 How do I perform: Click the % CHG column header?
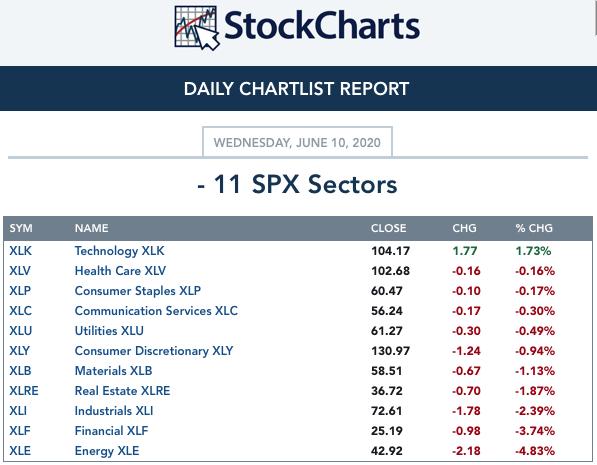pyautogui.click(x=534, y=228)
